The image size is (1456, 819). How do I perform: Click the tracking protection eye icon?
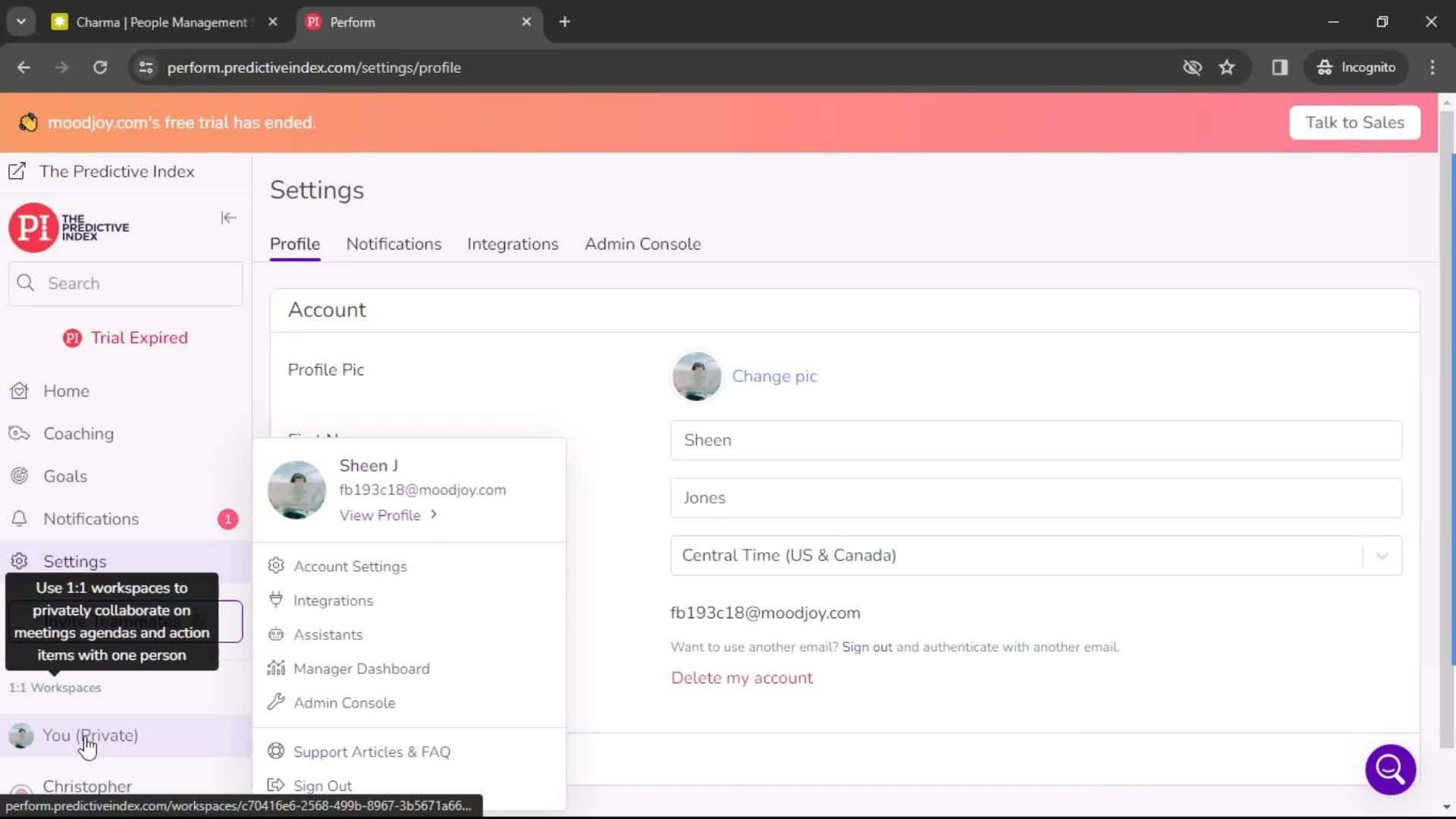1192,67
